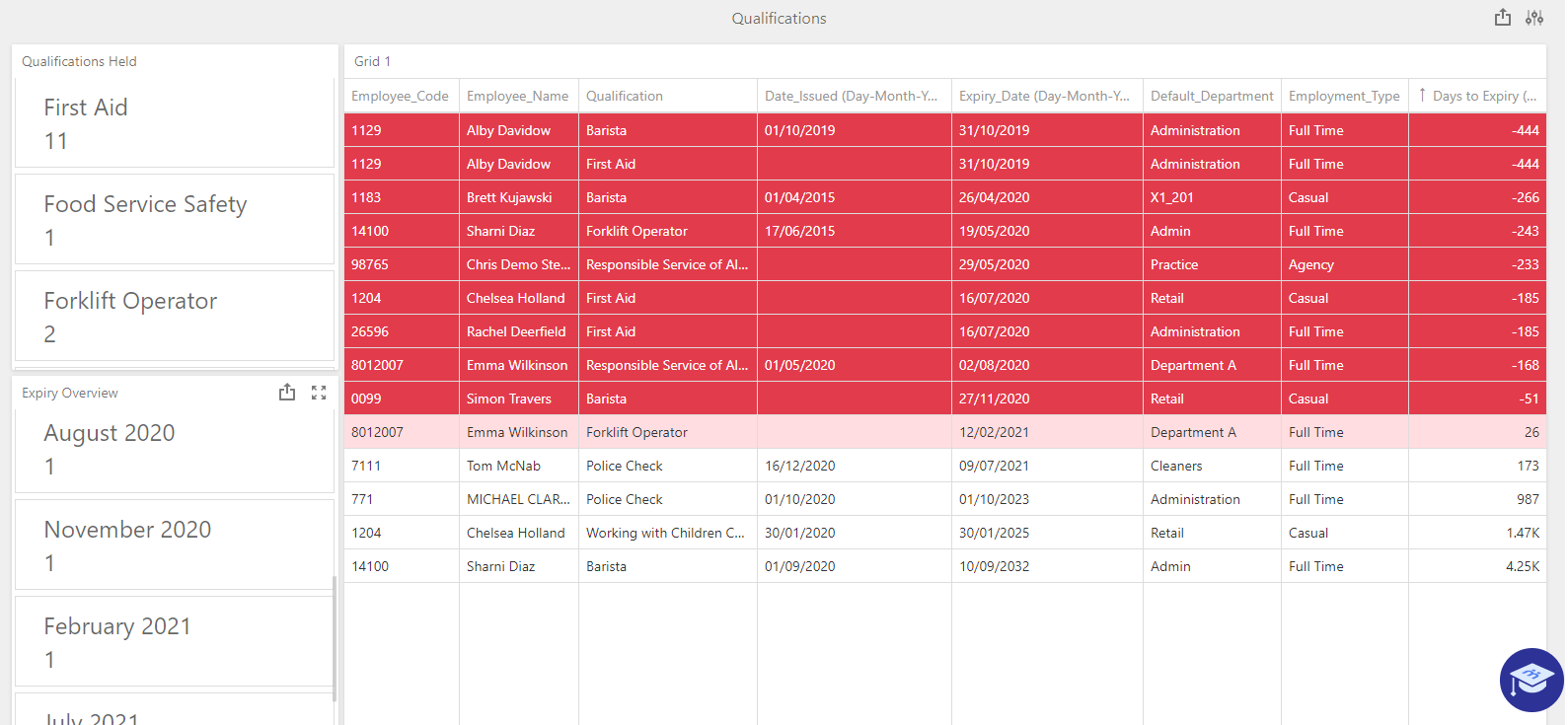Click Tom McNab's Police Check row
This screenshot has height=725, width=1568.
pyautogui.click(x=944, y=466)
